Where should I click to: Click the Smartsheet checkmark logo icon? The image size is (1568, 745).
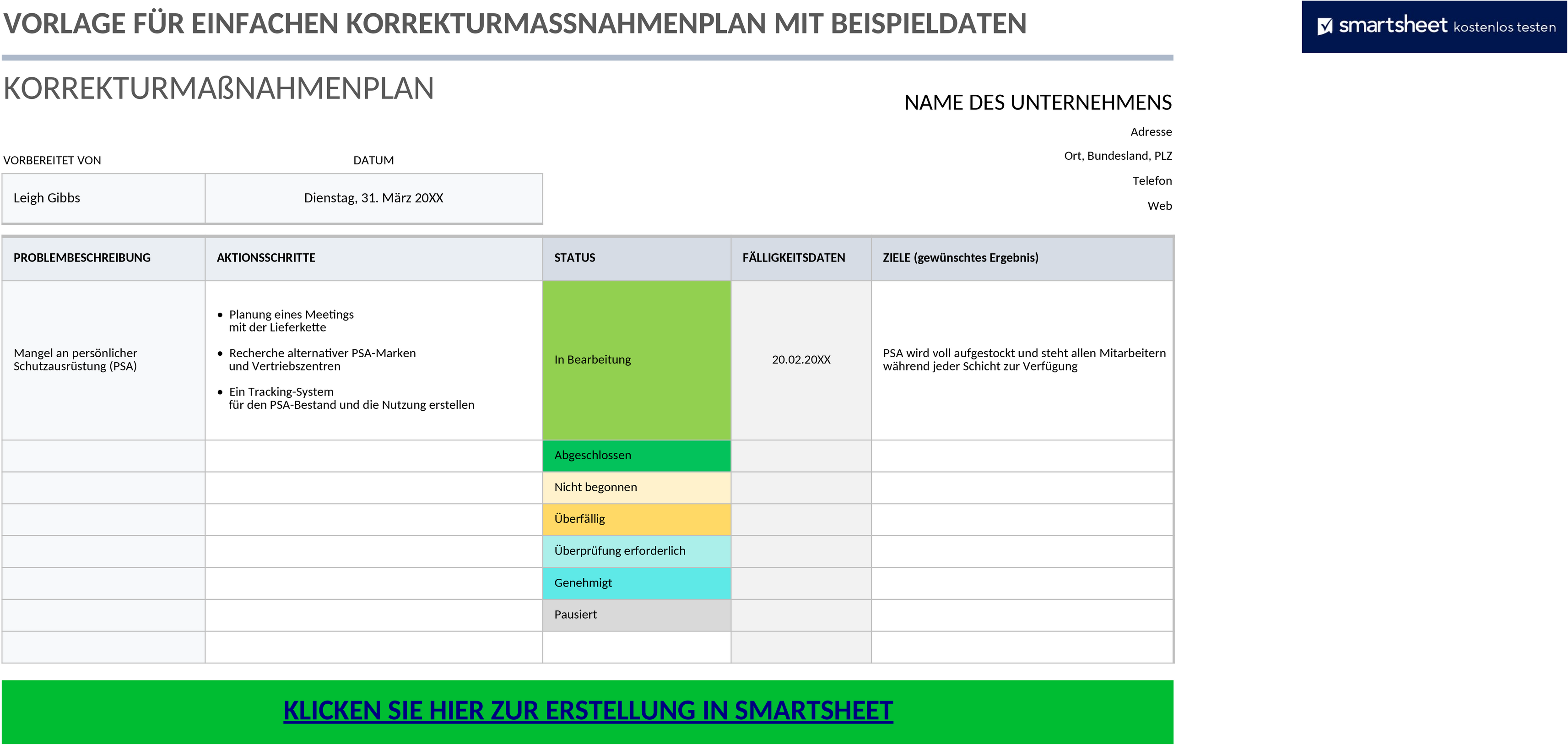point(1325,26)
